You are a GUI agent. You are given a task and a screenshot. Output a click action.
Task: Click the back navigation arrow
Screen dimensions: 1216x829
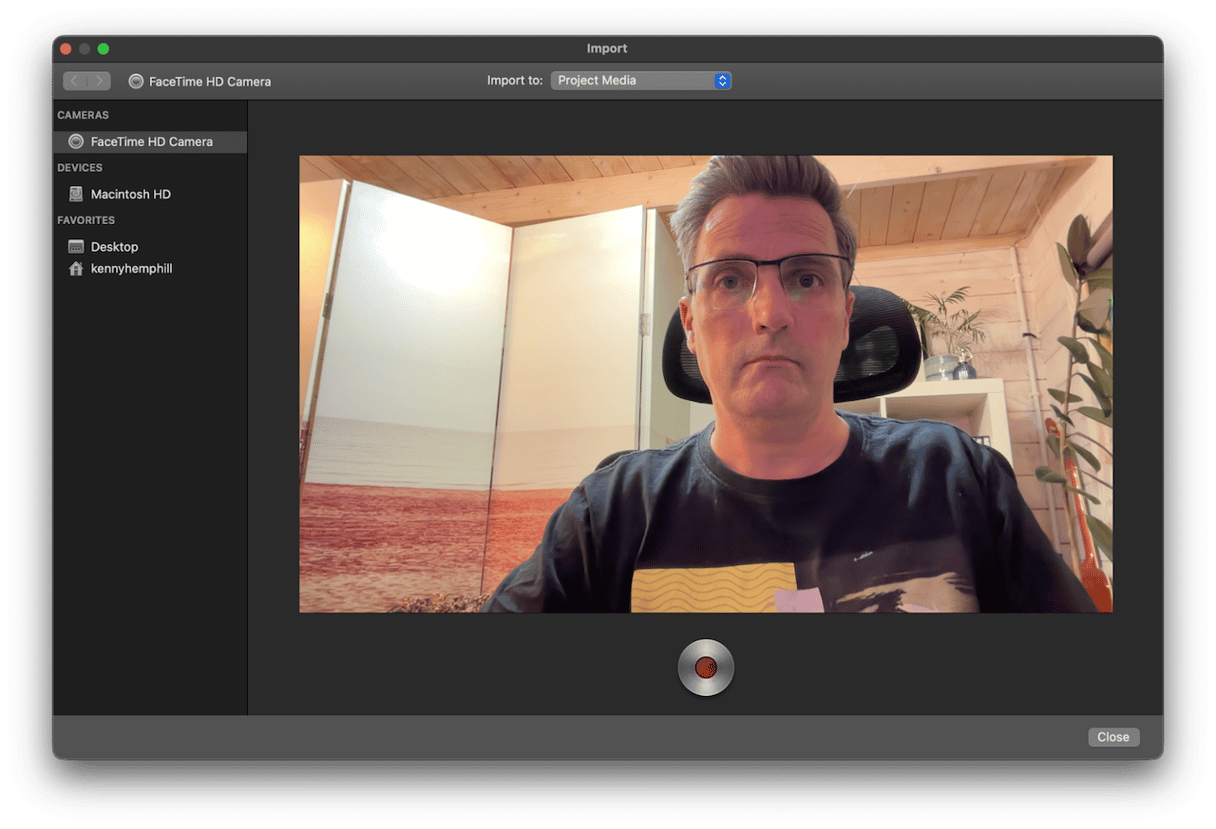[x=75, y=81]
